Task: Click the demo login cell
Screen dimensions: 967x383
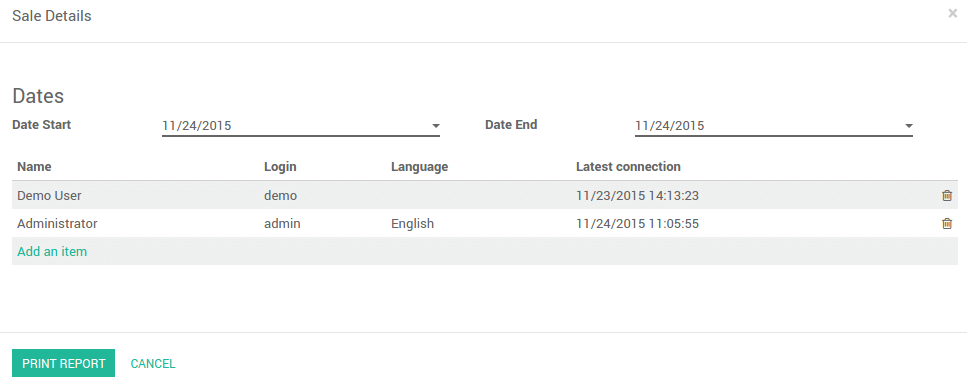Action: [281, 196]
